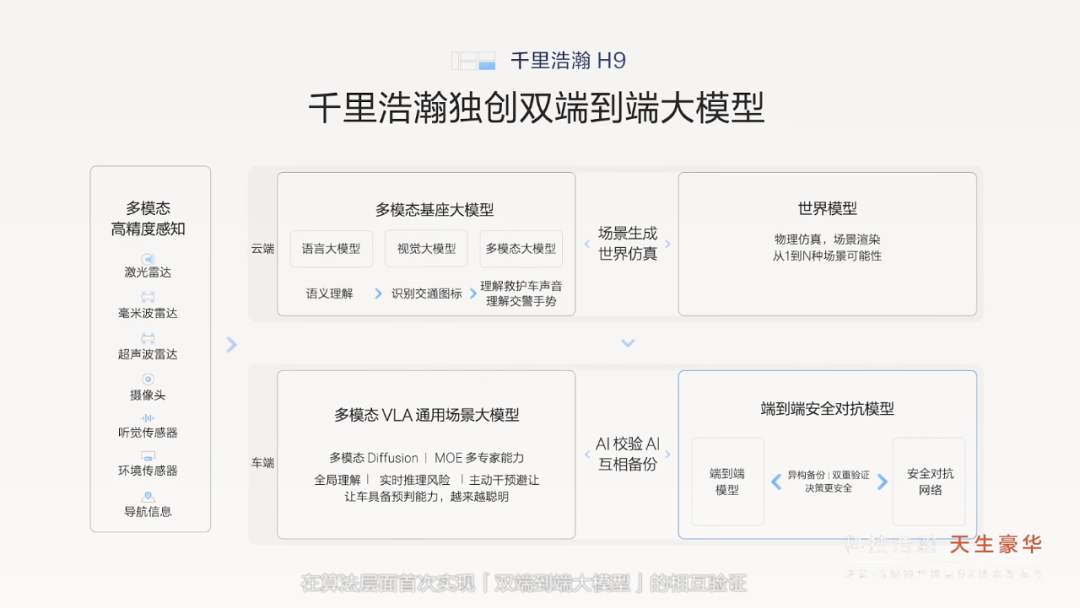Select the 语言大模型 card
This screenshot has height=608, width=1080.
coord(331,249)
